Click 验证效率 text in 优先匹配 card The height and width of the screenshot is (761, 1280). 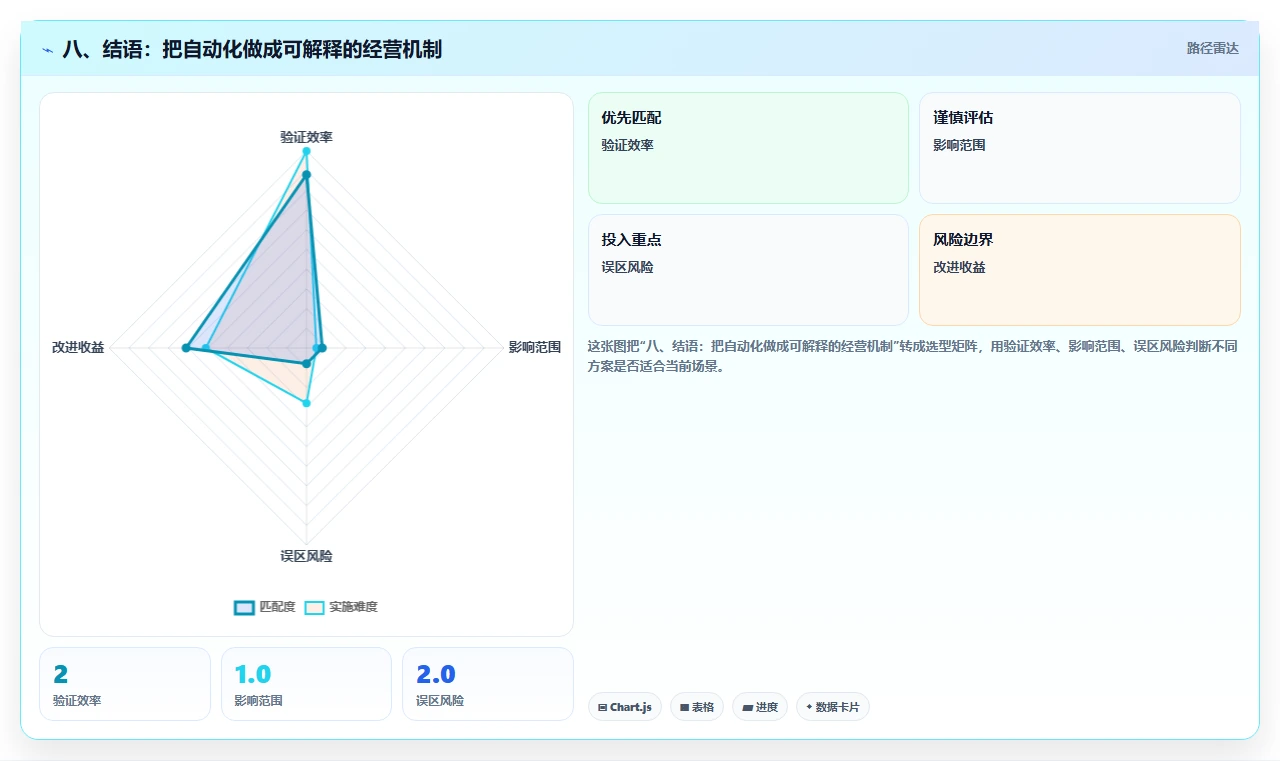click(627, 145)
